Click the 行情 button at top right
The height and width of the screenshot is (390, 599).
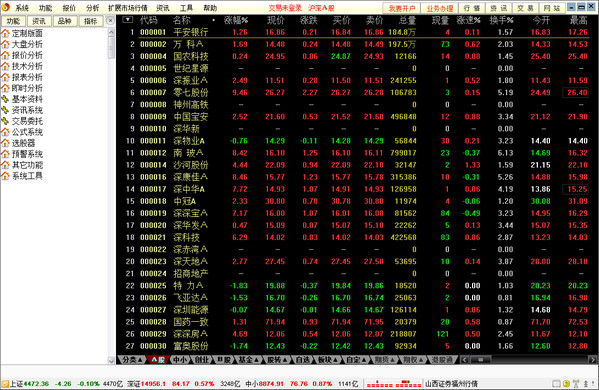pos(472,8)
